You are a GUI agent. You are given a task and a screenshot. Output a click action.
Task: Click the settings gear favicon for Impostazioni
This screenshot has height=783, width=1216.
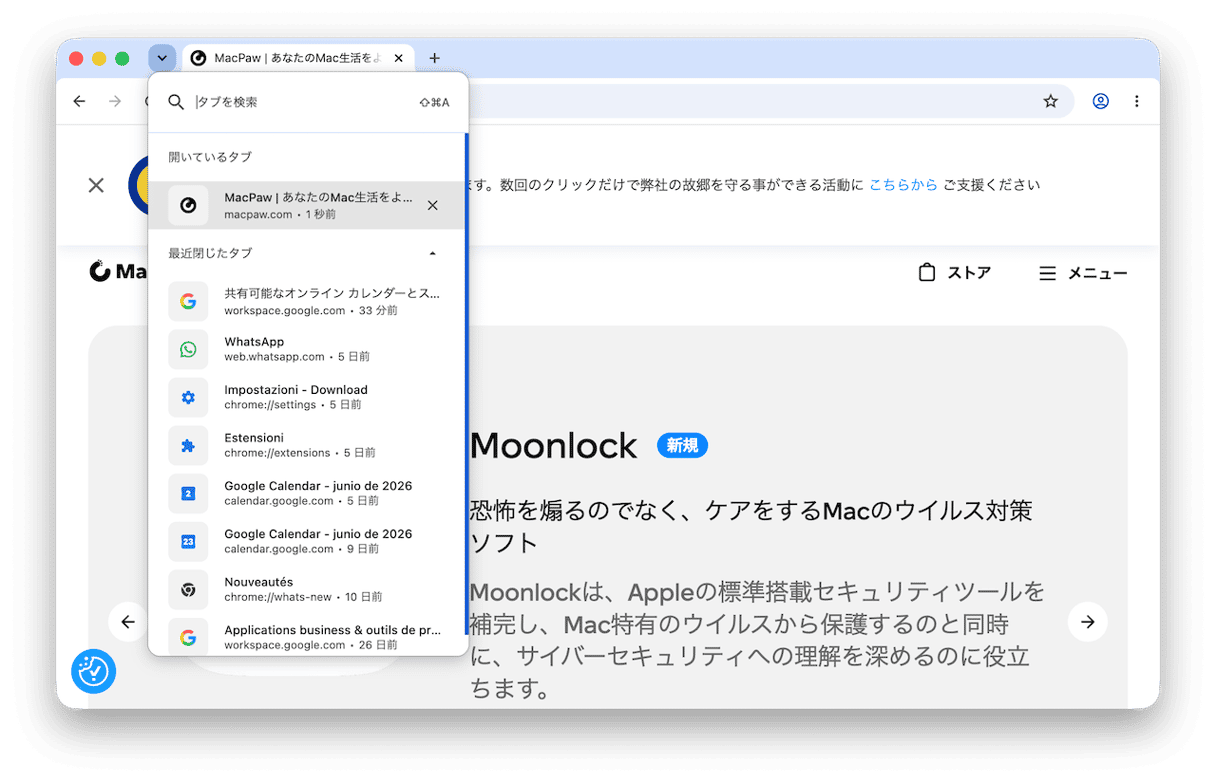coord(188,397)
